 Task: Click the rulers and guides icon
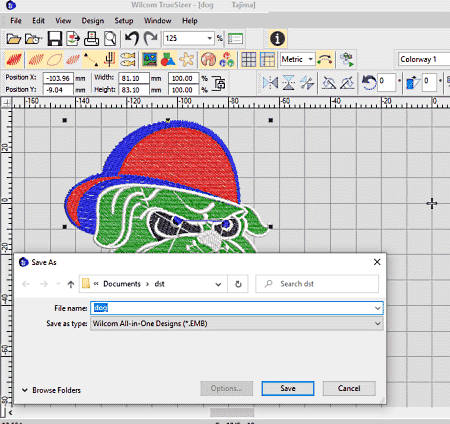pos(267,60)
